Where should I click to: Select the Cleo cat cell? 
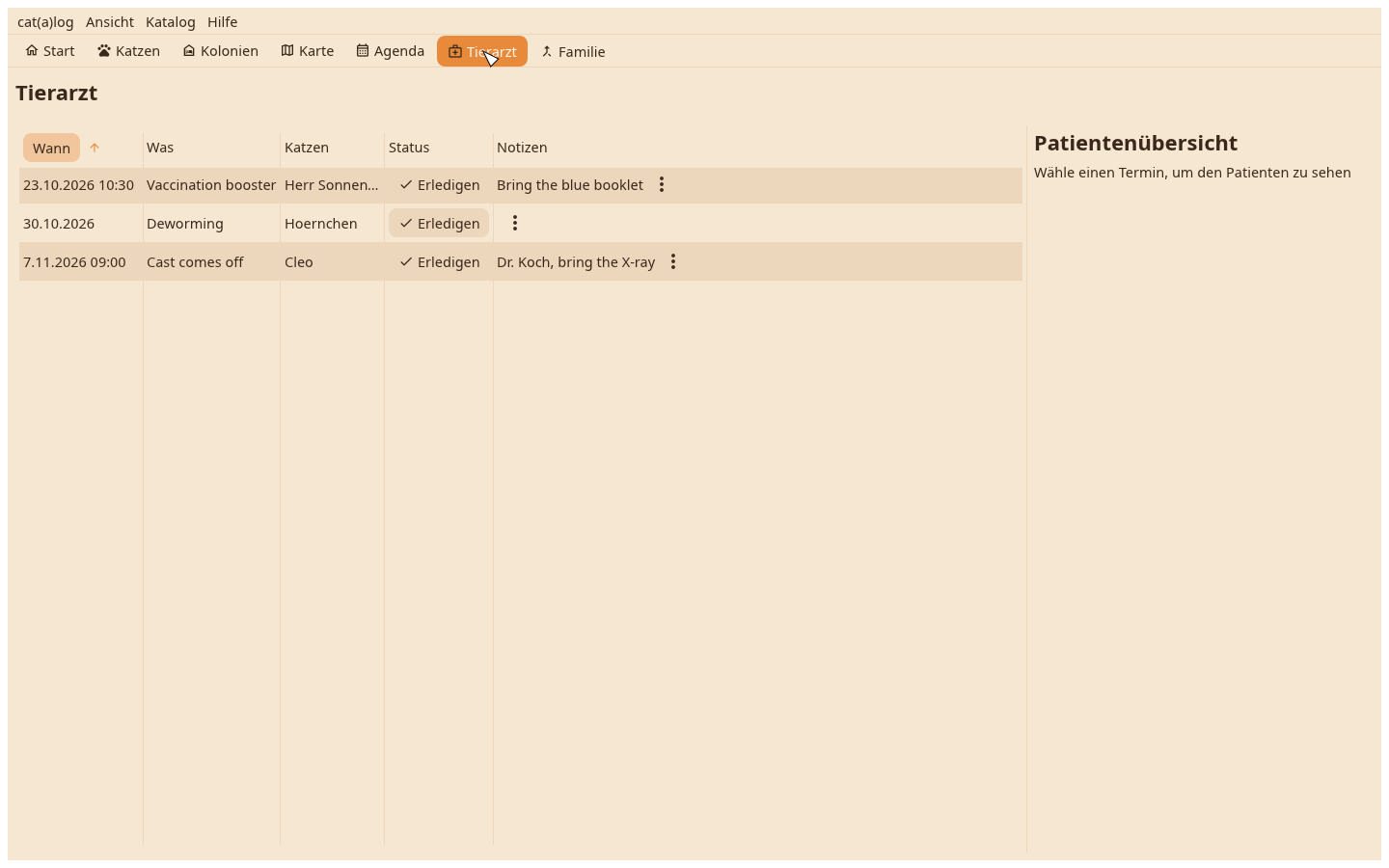click(299, 261)
